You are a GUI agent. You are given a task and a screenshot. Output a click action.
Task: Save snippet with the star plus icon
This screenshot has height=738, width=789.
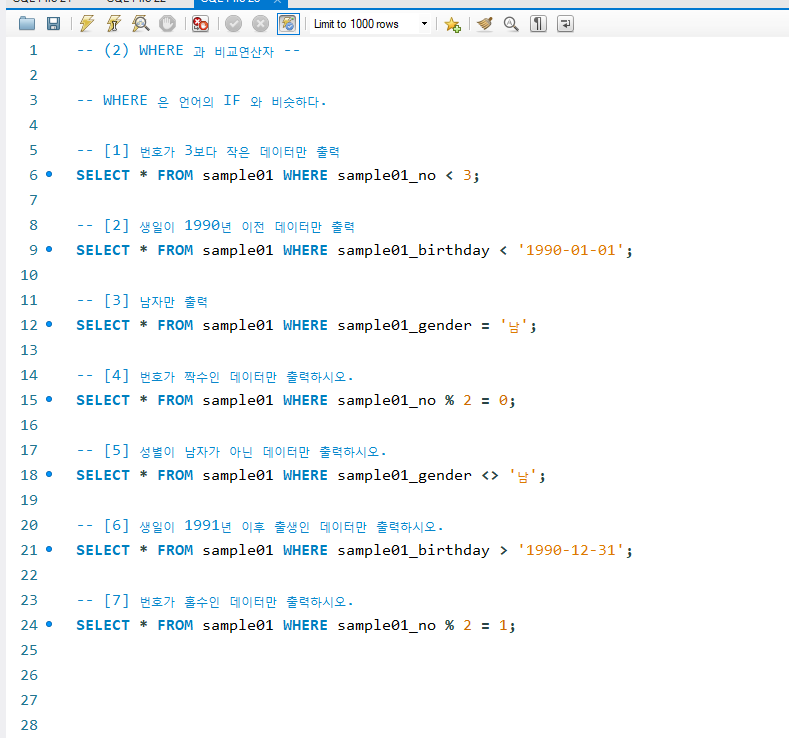[452, 24]
